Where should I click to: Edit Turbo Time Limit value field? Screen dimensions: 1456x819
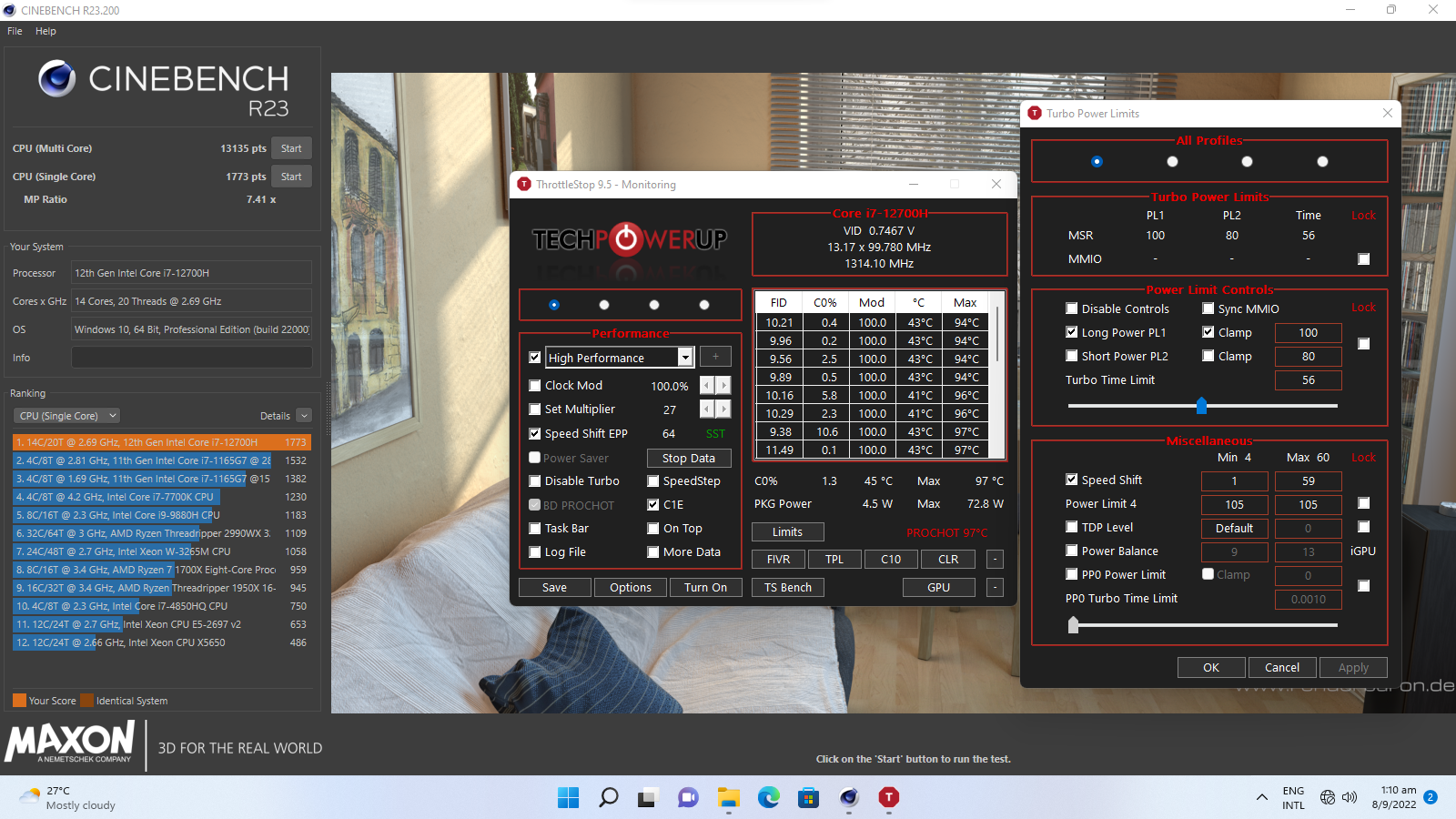tap(1308, 380)
